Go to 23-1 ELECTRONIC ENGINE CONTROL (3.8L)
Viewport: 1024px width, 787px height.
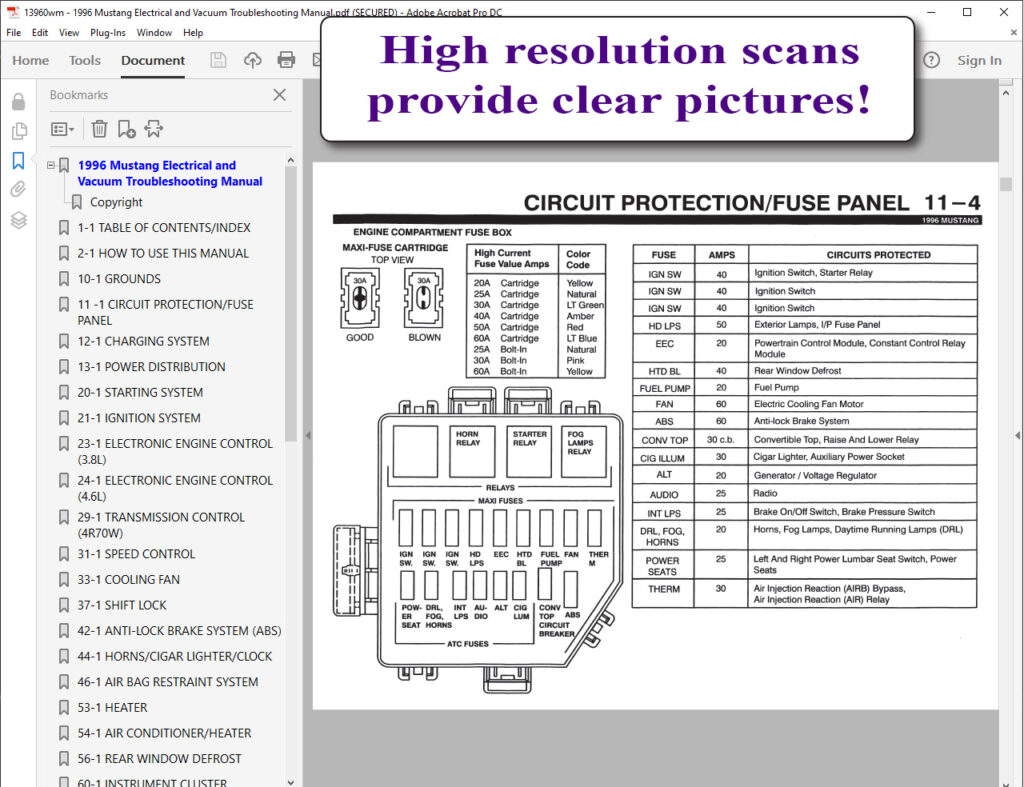tap(174, 451)
